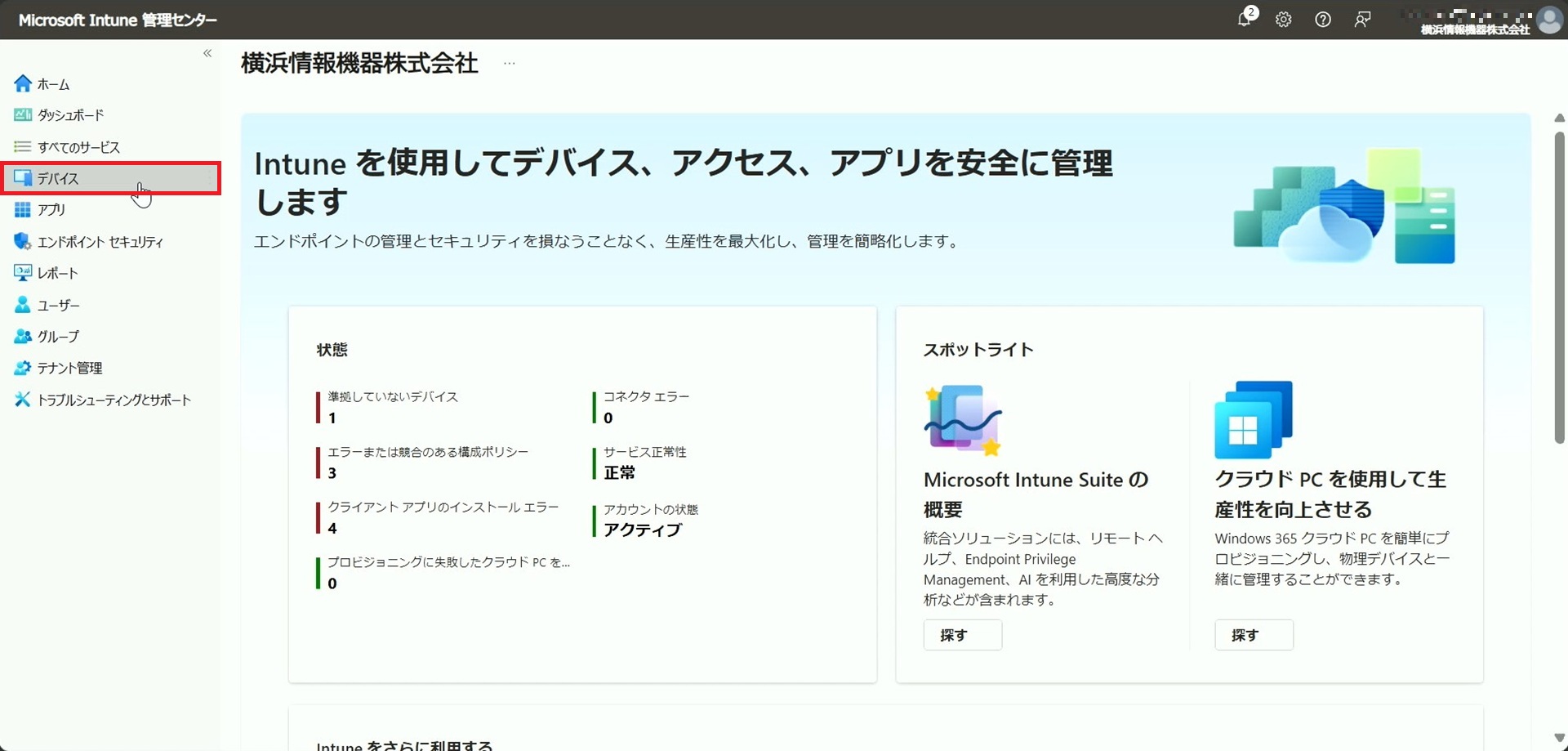Click Microsoft Intune 管理センター header title
The width and height of the screenshot is (1568, 751).
pos(118,20)
